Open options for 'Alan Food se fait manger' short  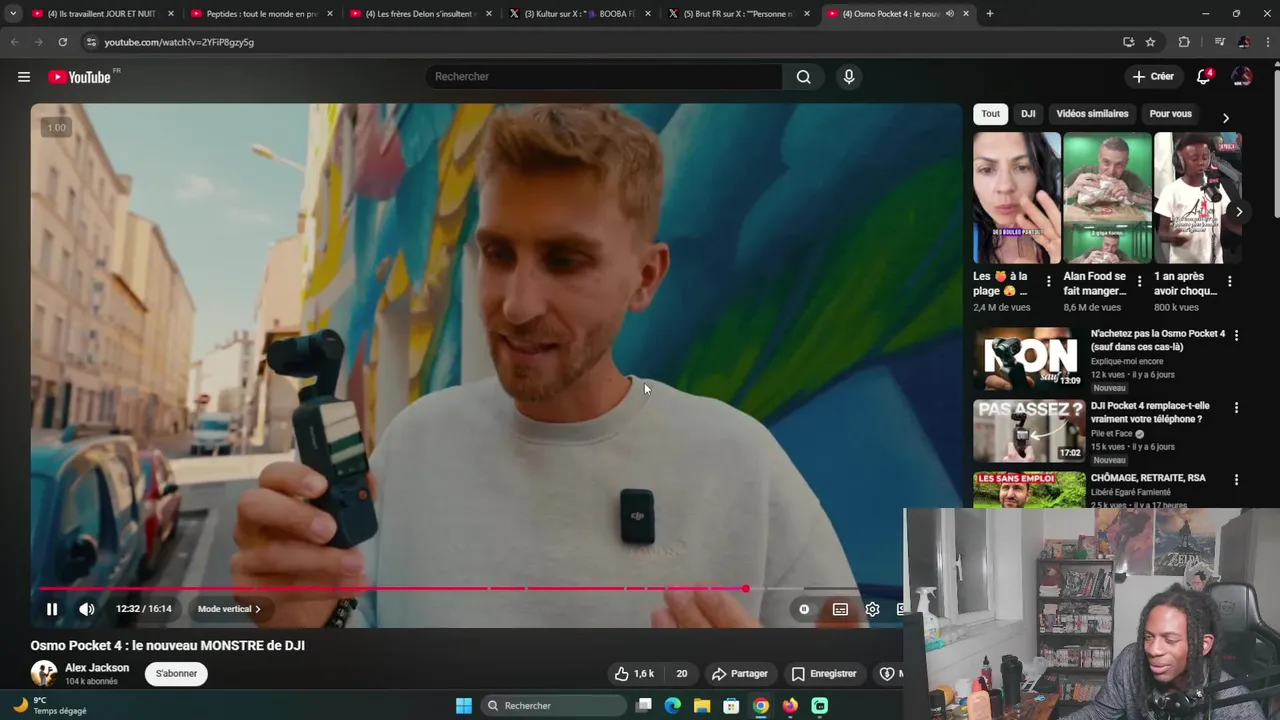pyautogui.click(x=1139, y=282)
